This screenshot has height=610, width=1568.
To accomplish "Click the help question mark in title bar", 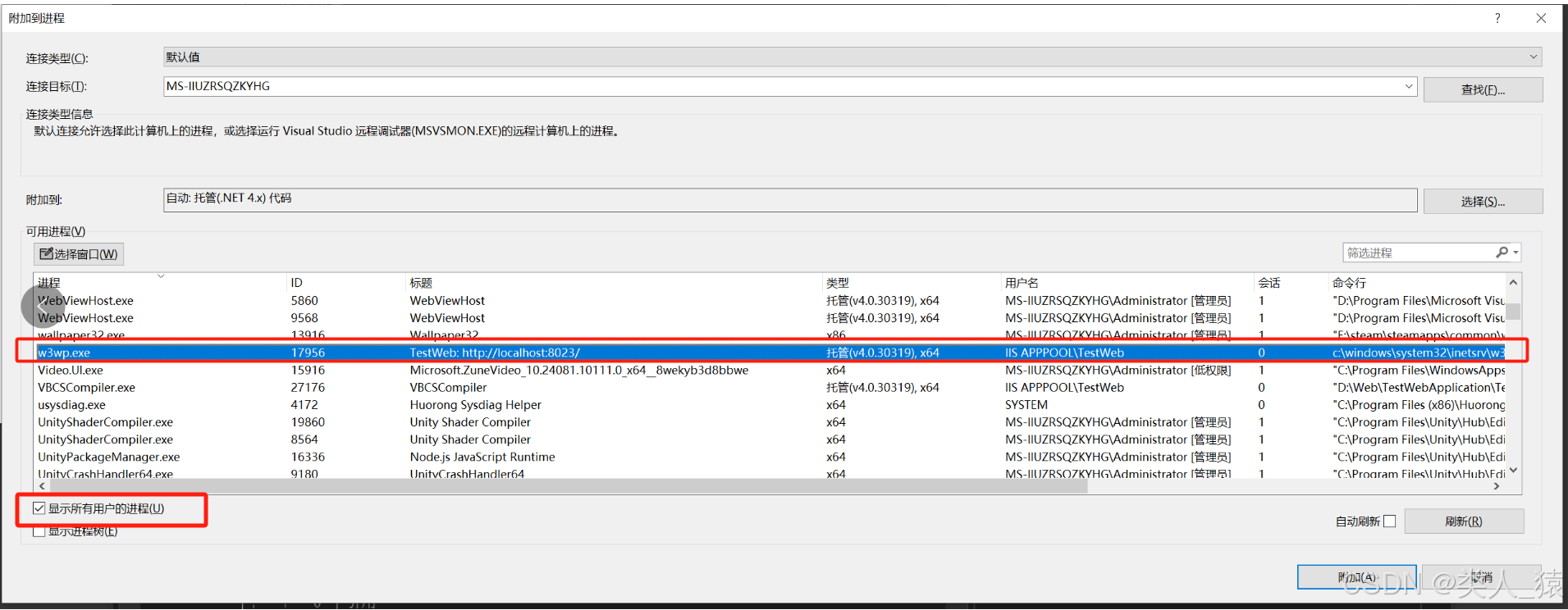I will [1497, 18].
